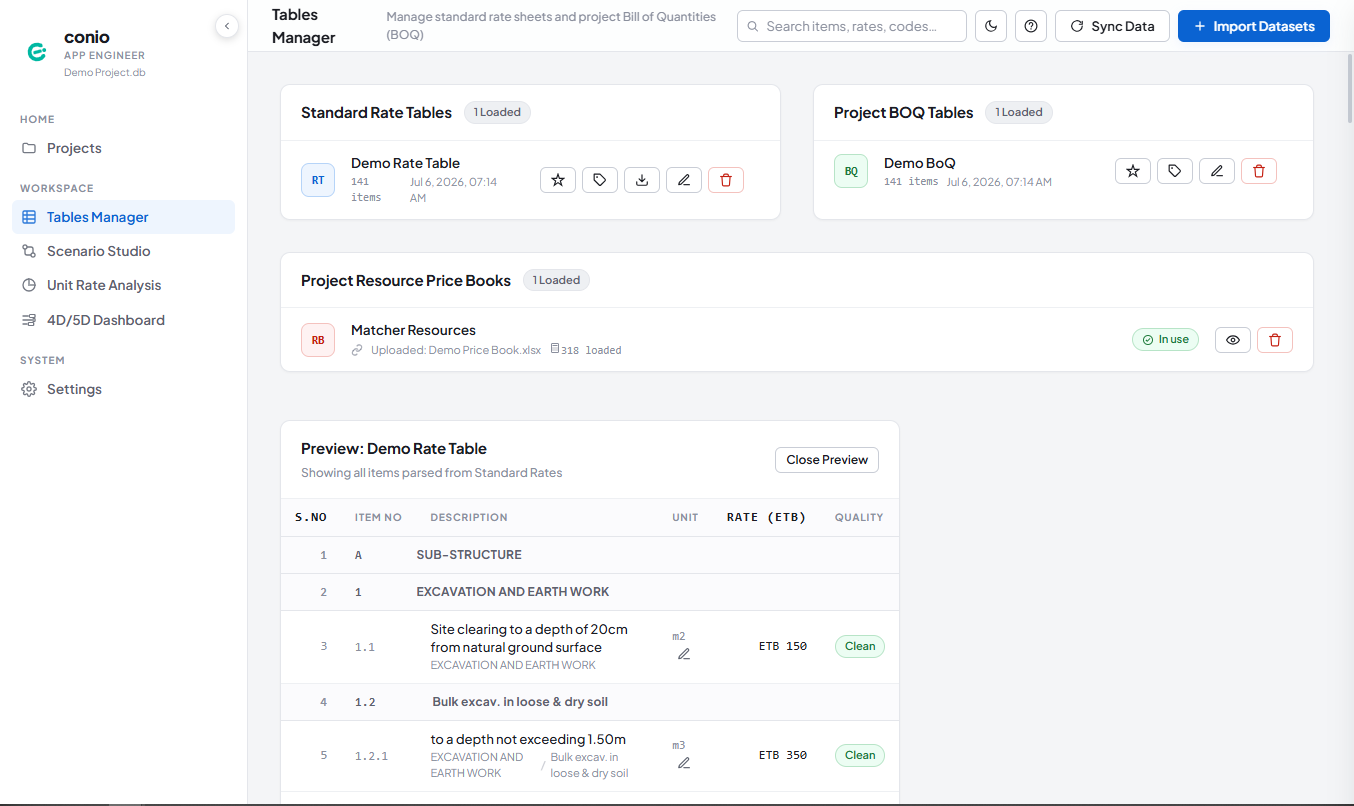1354x806 pixels.
Task: Edit the Demo BoQ with the pencil icon
Action: tap(1217, 171)
